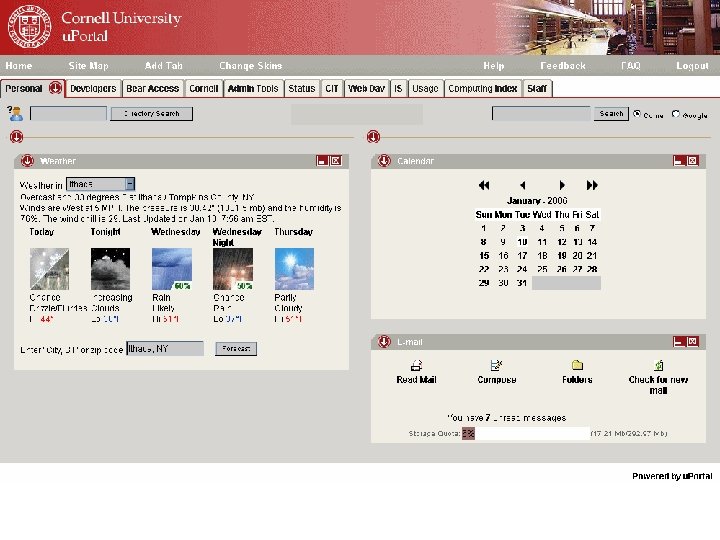Select day 10 in the calendar

coord(522,242)
